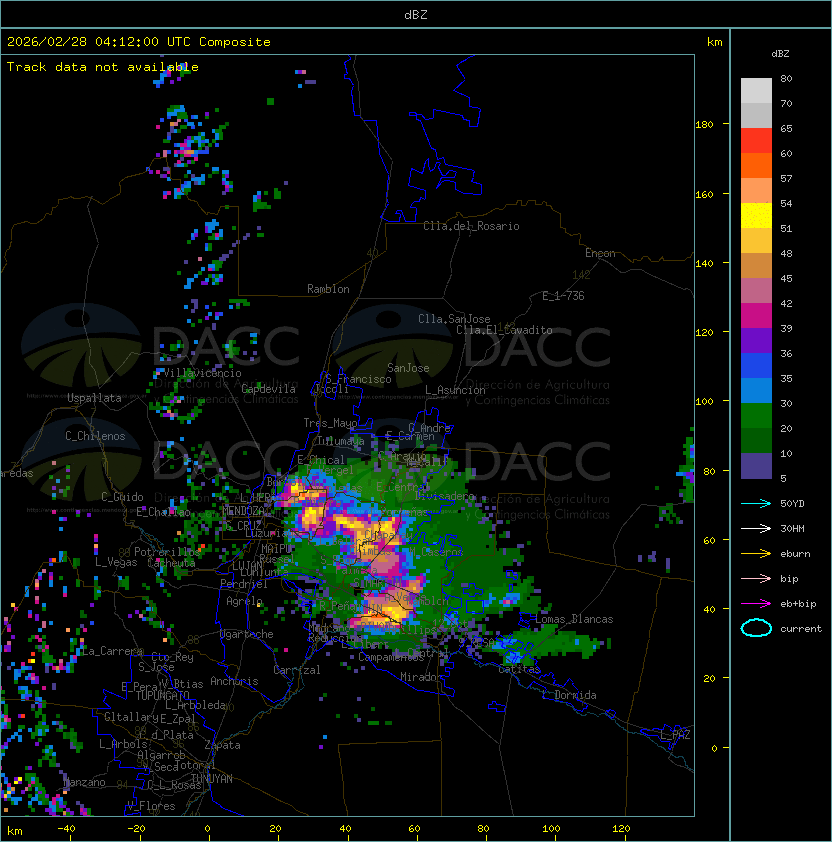The image size is (832, 842).
Task: Click the '2026/02/28 04:12:00 UTC Composite' timestamp
Action: click(x=139, y=42)
